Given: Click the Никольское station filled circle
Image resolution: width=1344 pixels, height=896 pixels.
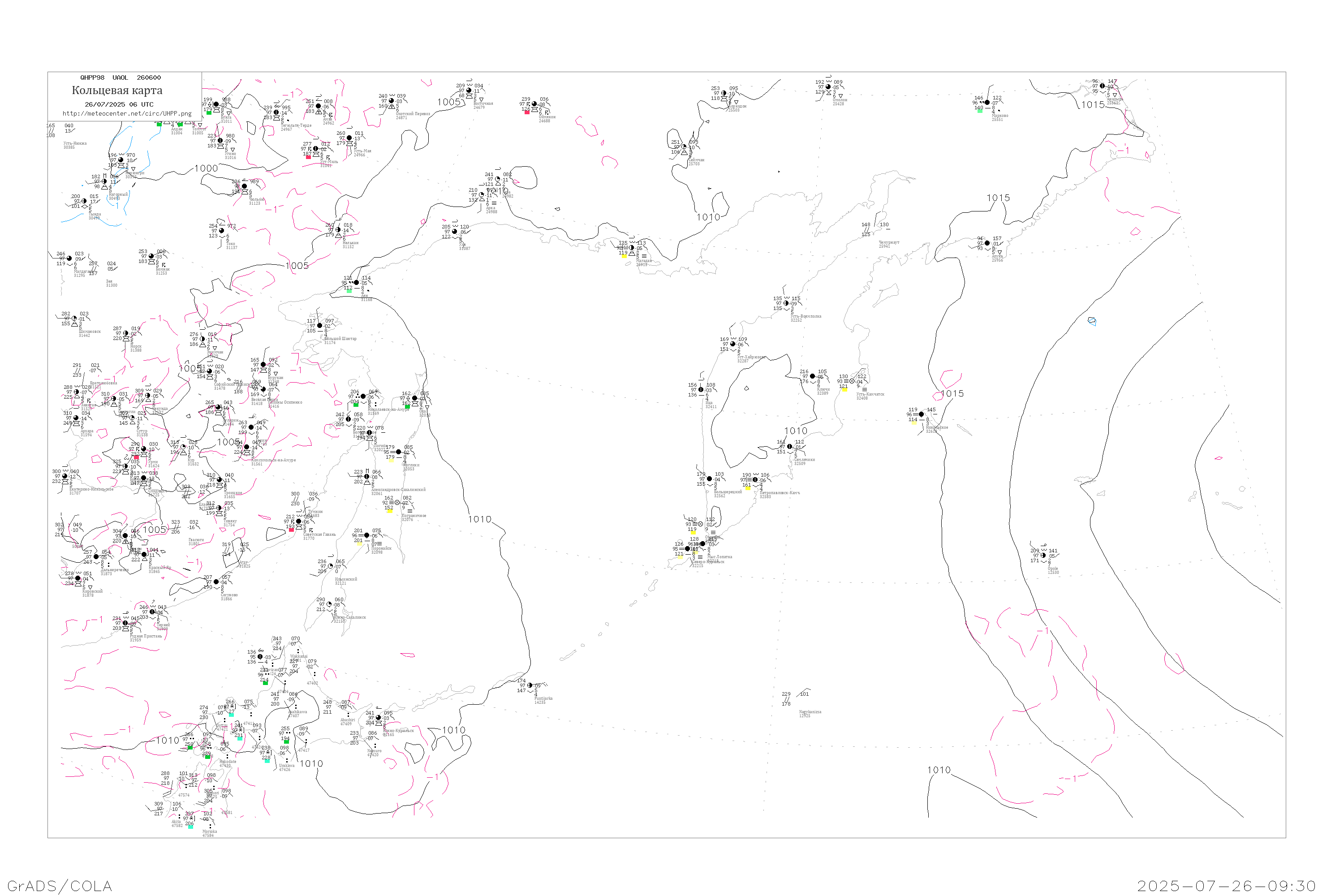Looking at the screenshot, I should point(921,414).
